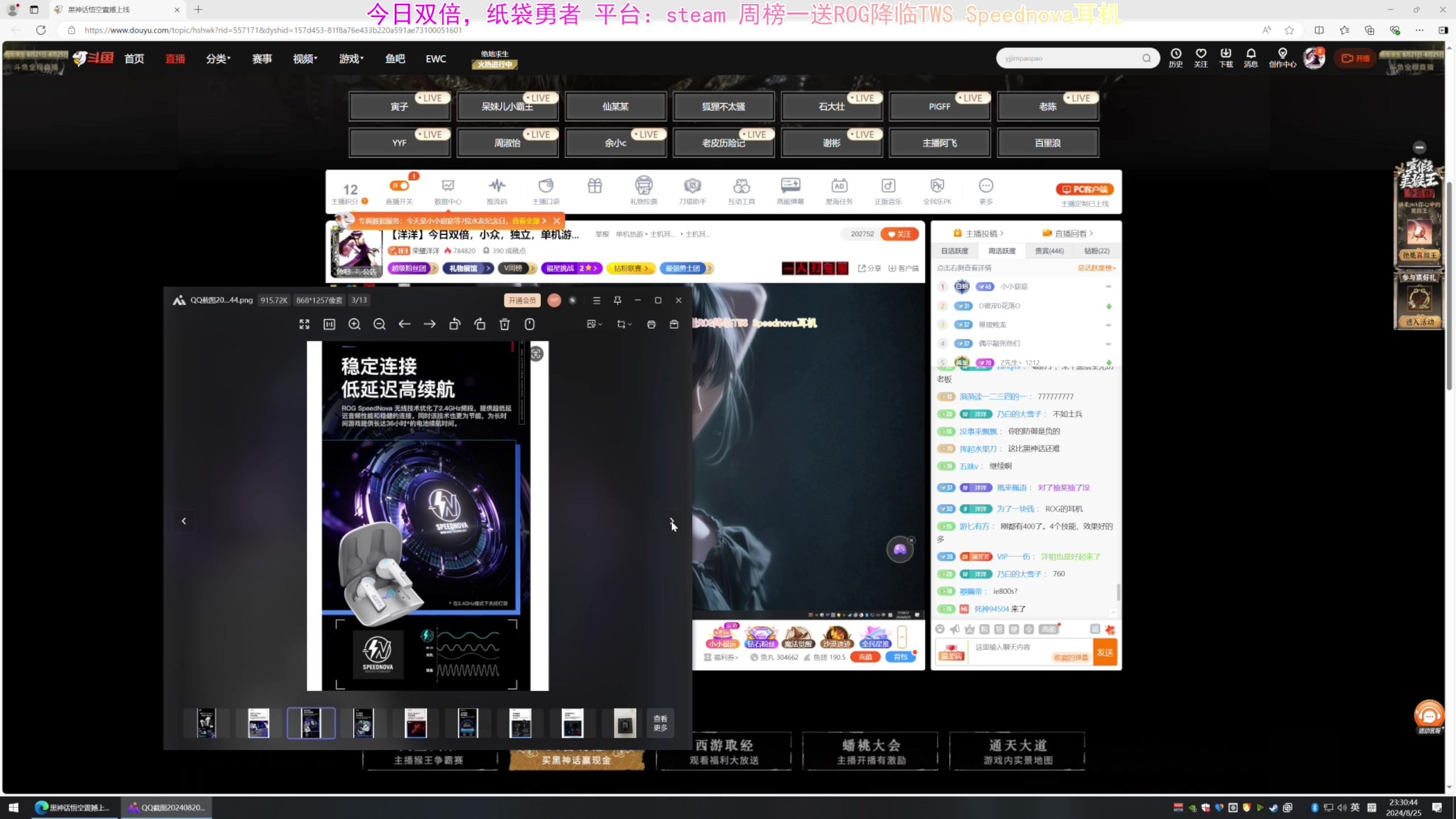Expand 更多 streamer tools
The image size is (1456, 819).
pos(986,192)
